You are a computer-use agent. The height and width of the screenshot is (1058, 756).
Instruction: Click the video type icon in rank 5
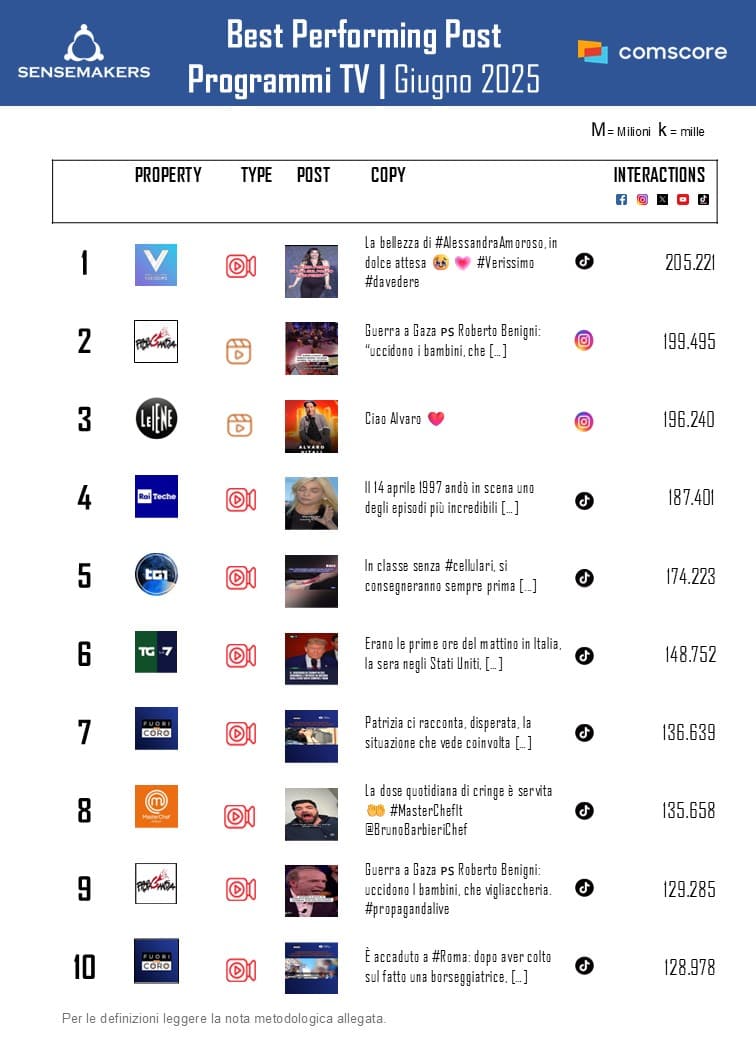(x=240, y=578)
